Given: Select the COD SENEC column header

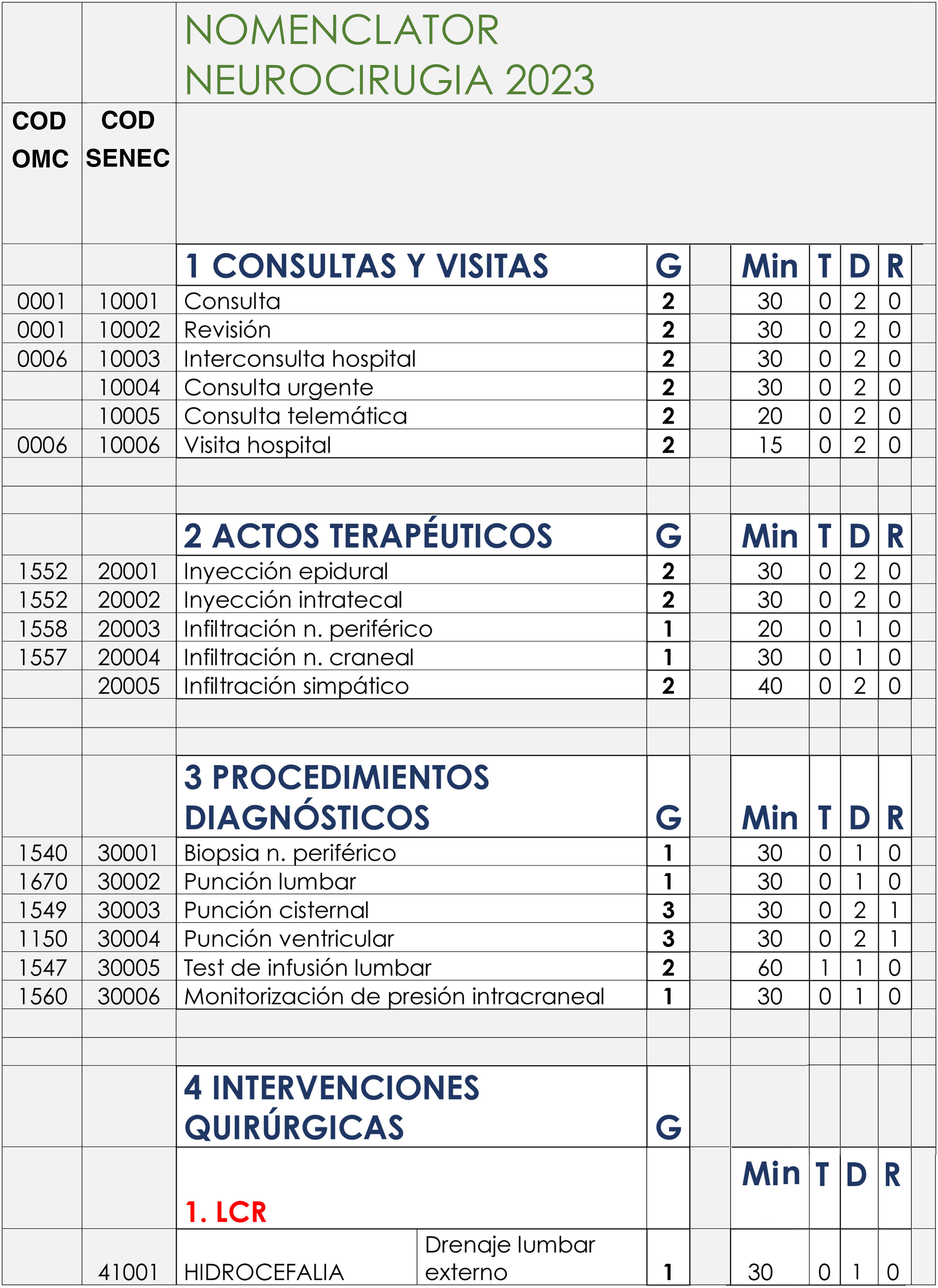Looking at the screenshot, I should [x=128, y=139].
